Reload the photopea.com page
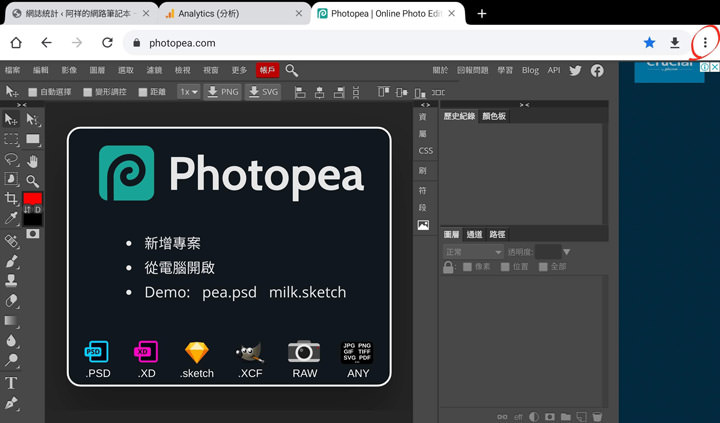This screenshot has height=423, width=720. [x=107, y=43]
